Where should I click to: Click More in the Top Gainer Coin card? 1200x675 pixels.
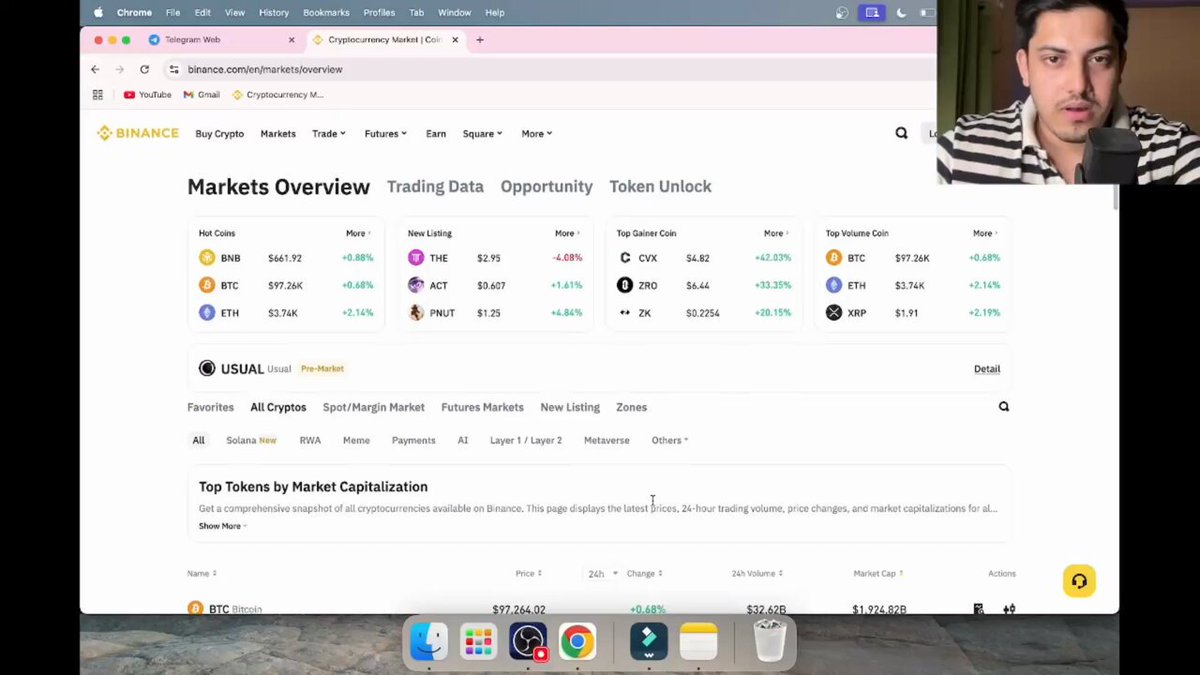click(776, 233)
